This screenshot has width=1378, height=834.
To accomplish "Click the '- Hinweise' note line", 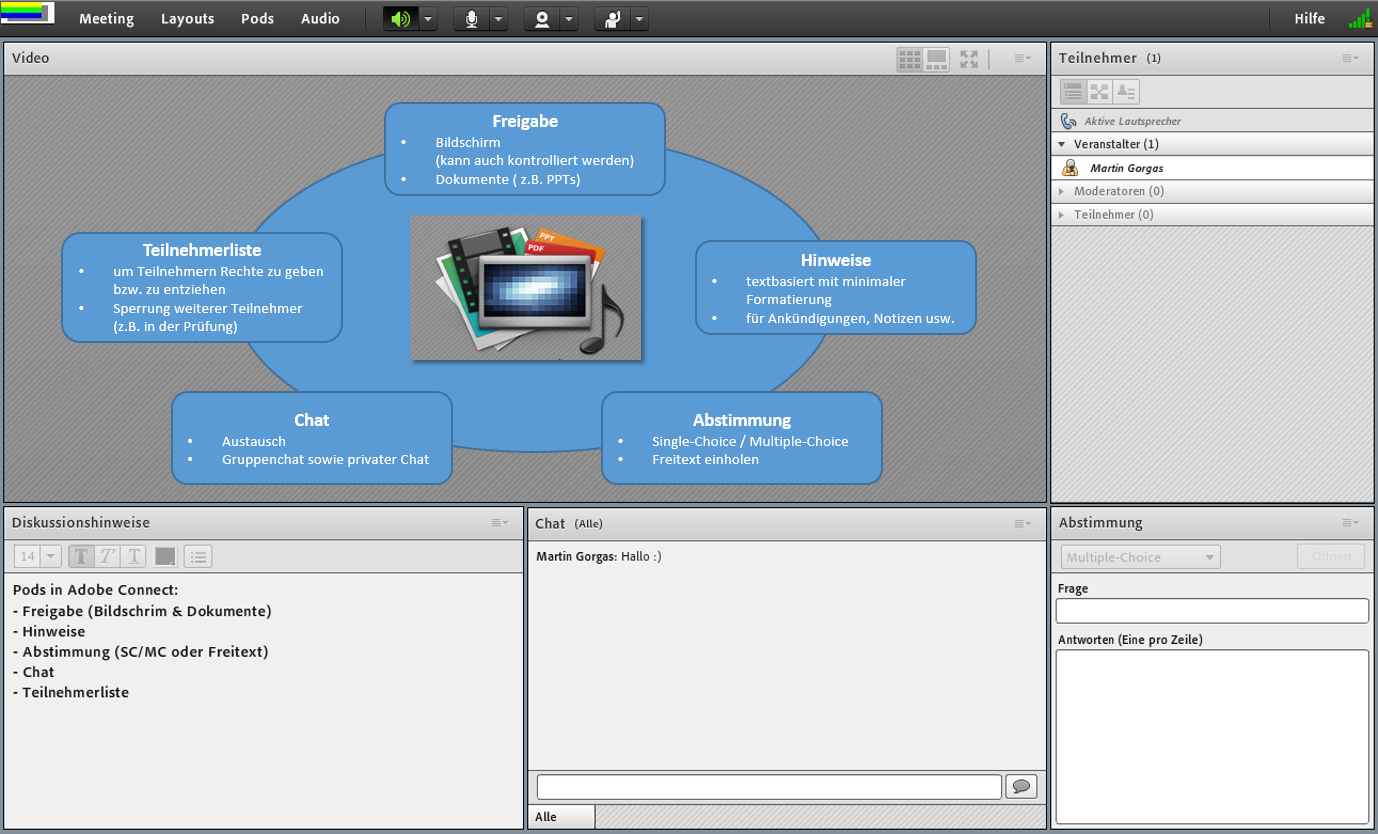I will [x=49, y=631].
